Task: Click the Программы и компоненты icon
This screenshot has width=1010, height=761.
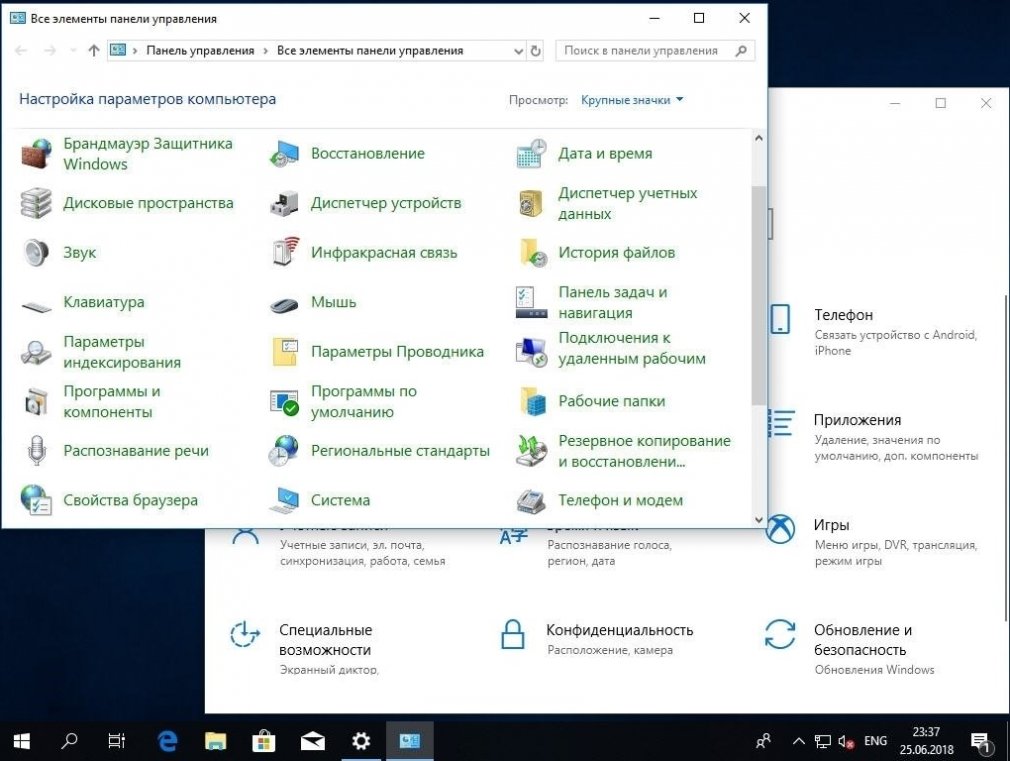Action: [36, 402]
